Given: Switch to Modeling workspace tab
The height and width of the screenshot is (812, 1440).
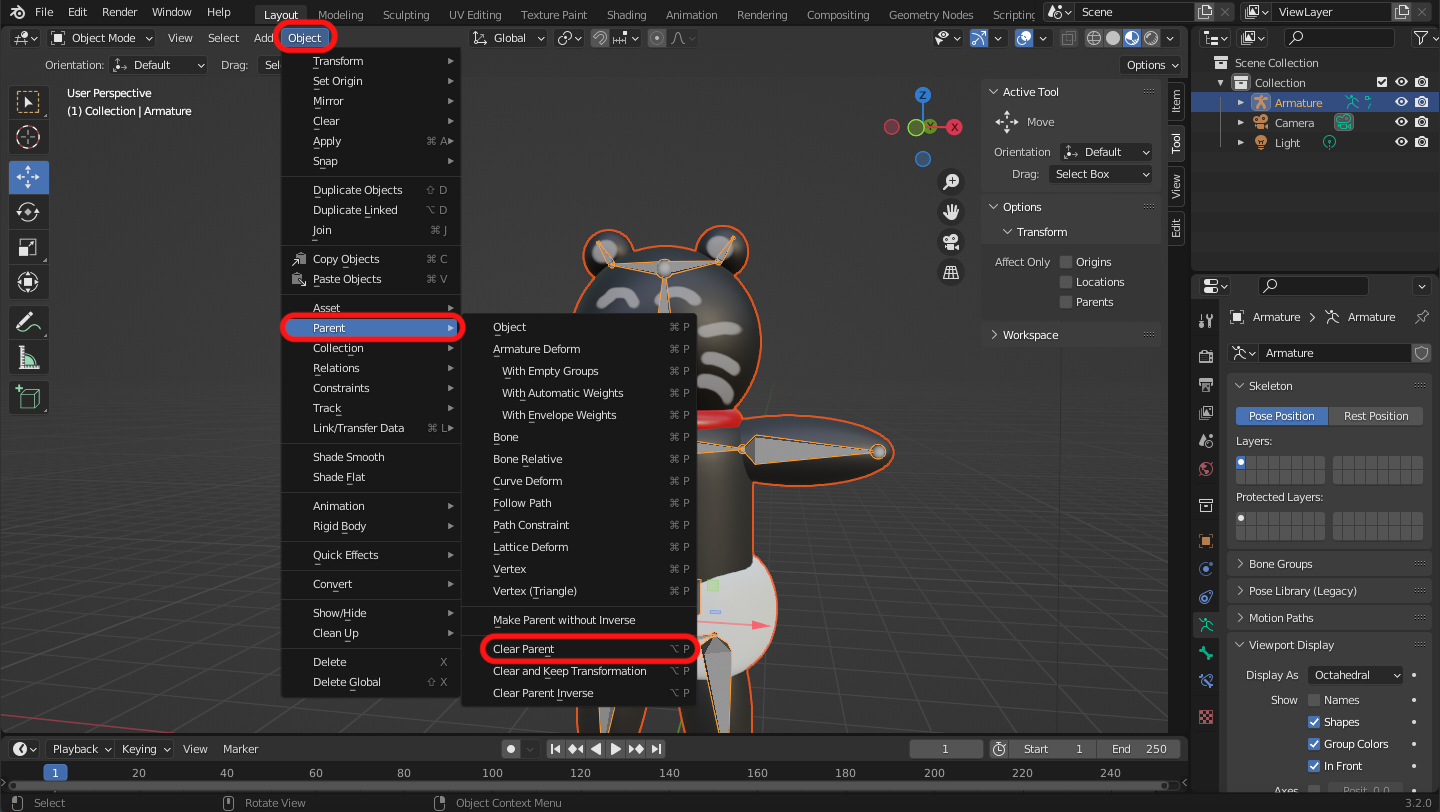Looking at the screenshot, I should point(340,15).
